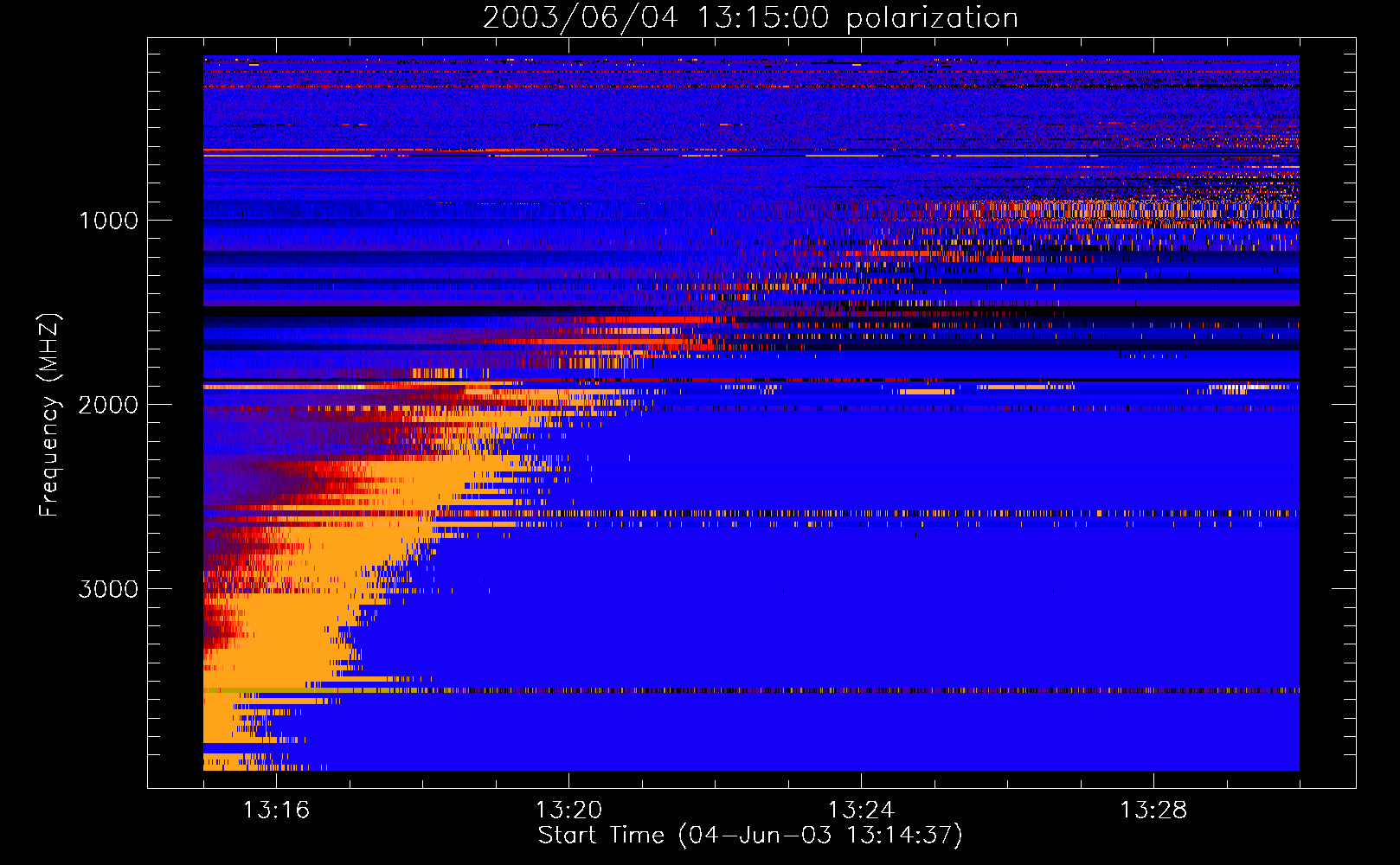Click the plot title '2003/06/04 13:15:00 polarization'
Screen dimensions: 1400x865
[750, 17]
